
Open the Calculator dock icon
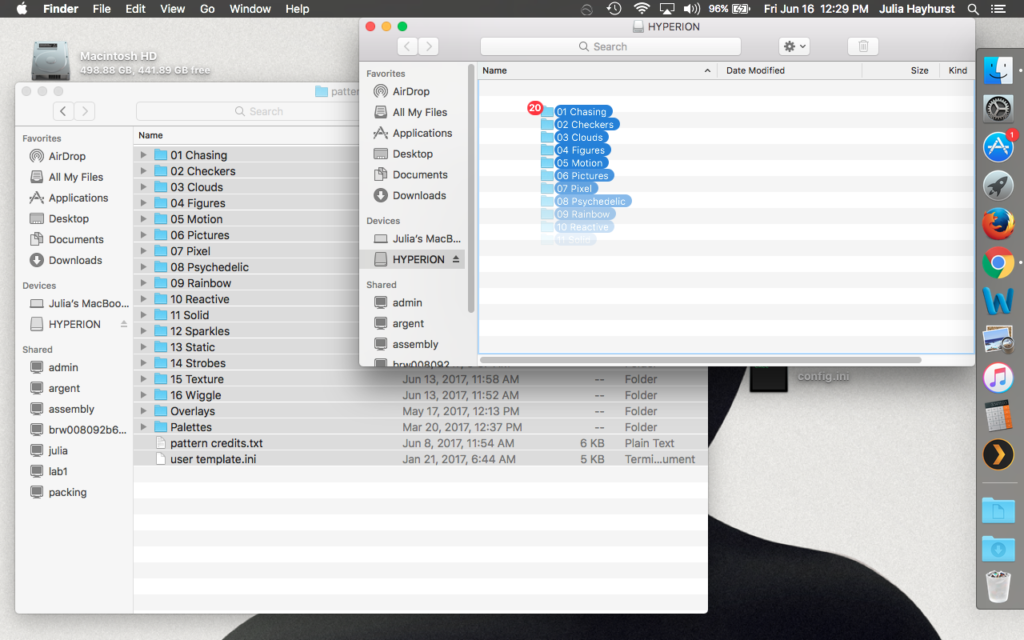click(998, 417)
